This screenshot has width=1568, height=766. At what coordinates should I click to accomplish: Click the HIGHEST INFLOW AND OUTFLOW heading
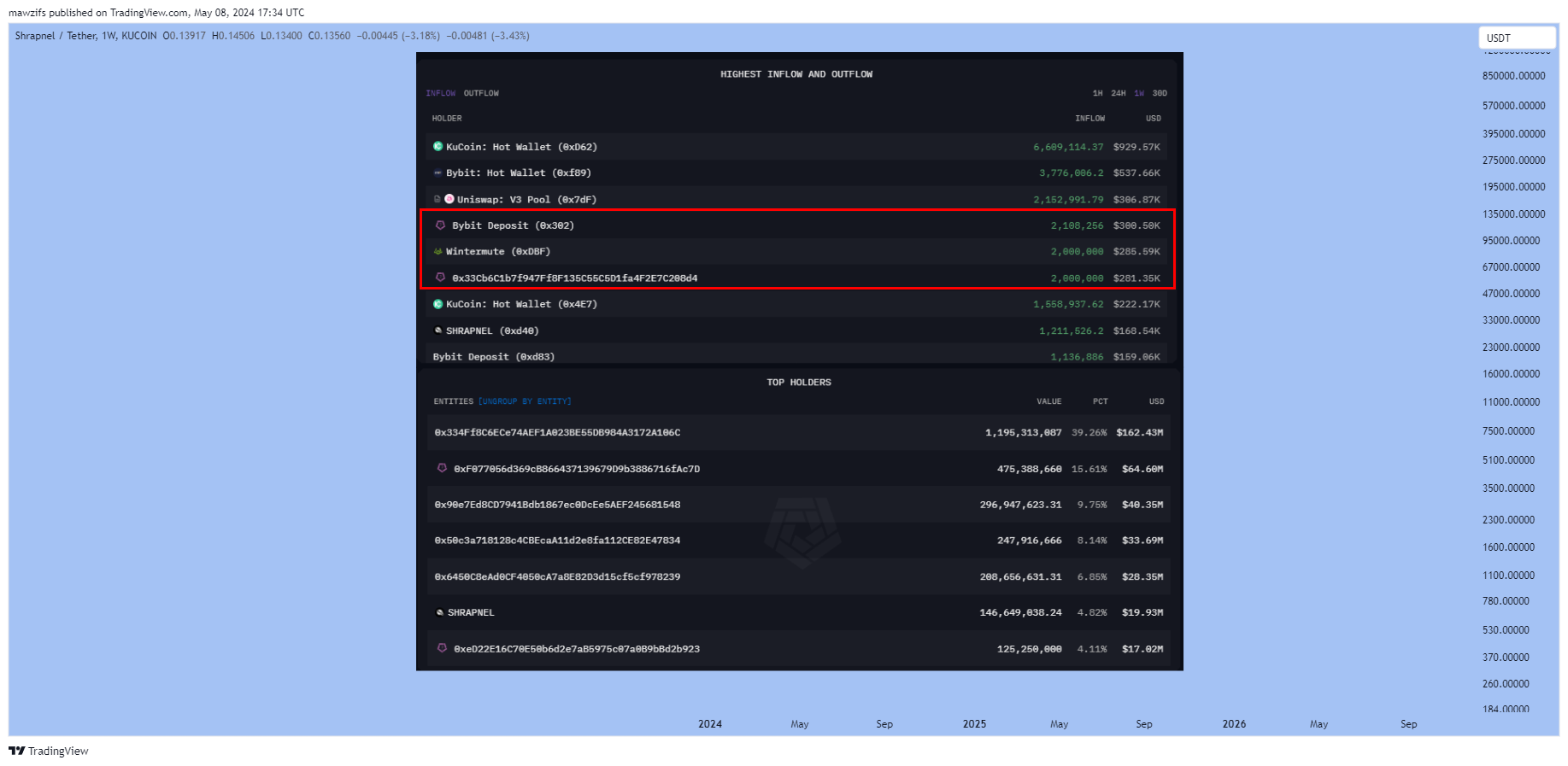tap(796, 74)
